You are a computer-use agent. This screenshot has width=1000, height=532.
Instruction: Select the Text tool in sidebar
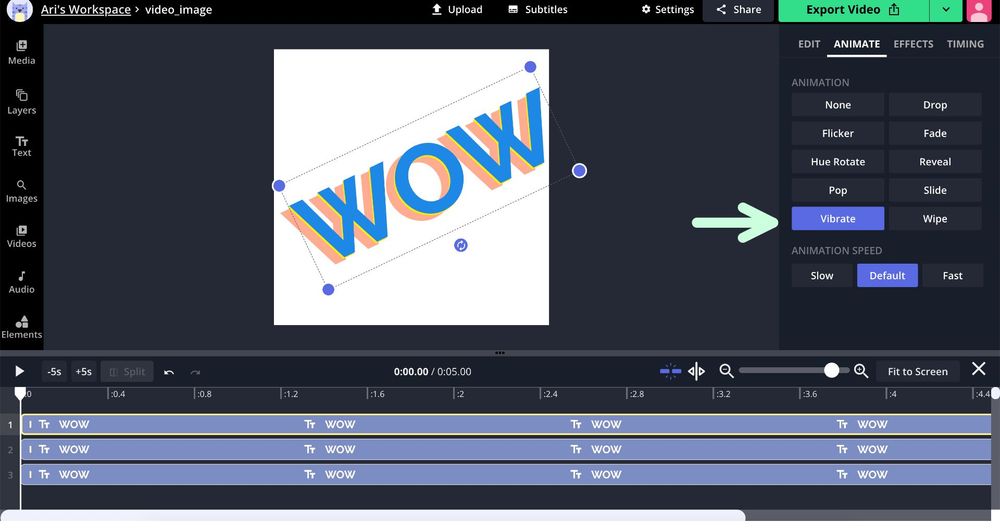click(x=21, y=146)
